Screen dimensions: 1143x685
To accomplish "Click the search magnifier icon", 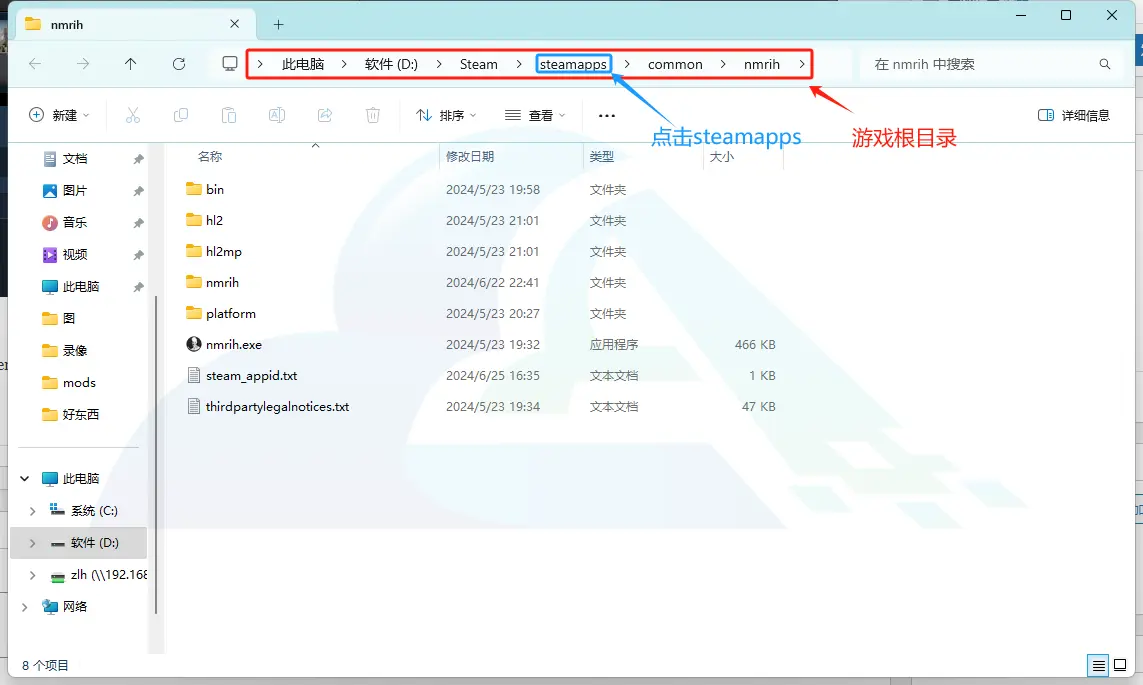I will (1105, 64).
